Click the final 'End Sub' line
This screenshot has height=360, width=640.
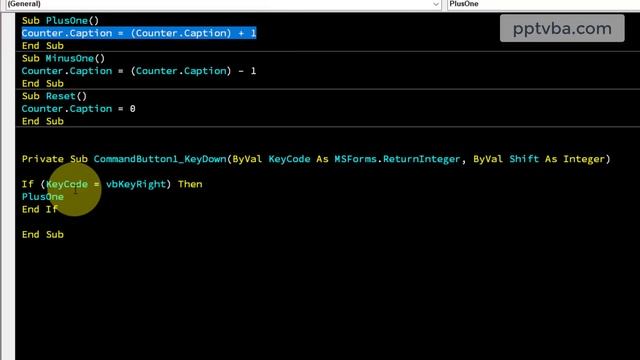tap(43, 235)
